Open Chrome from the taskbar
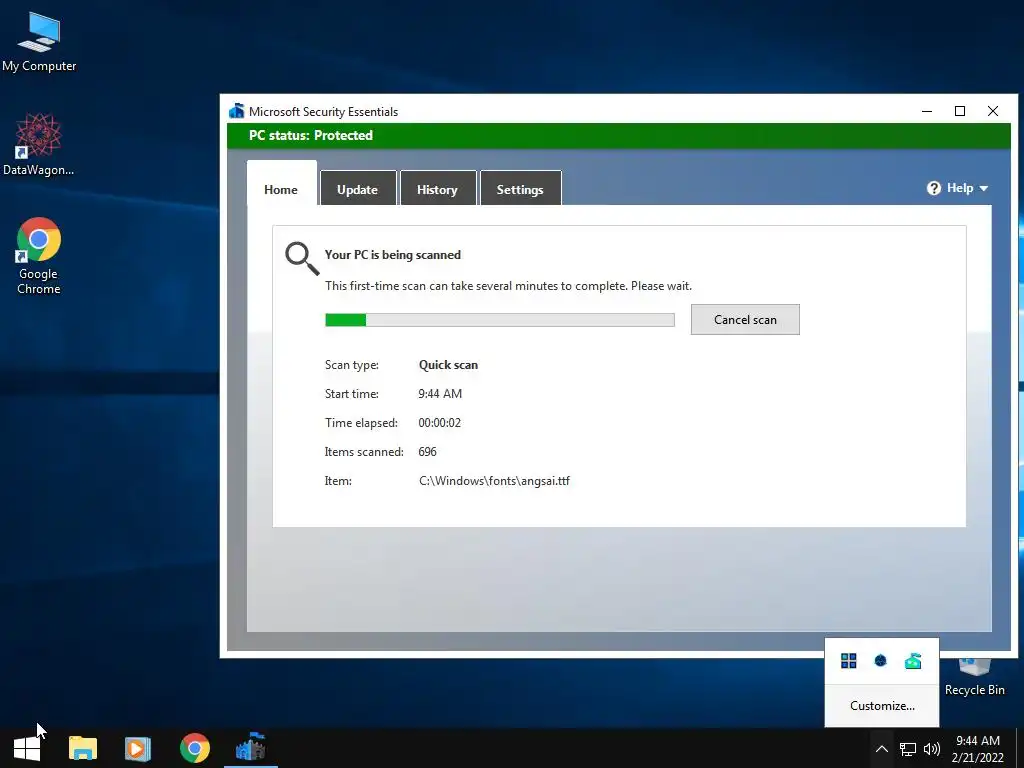Viewport: 1024px width, 768px height. pos(195,748)
